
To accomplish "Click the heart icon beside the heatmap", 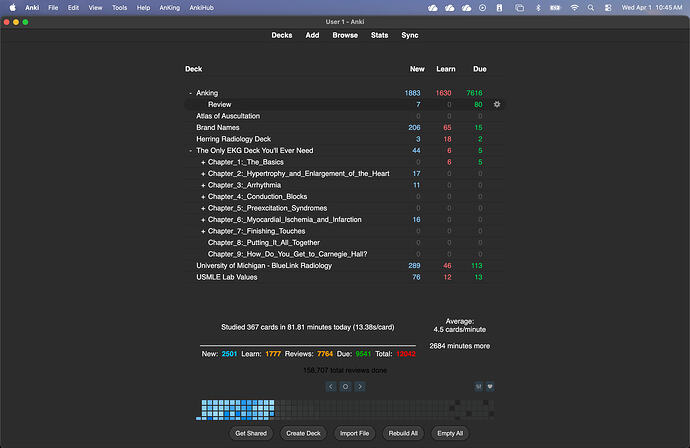I will (490, 386).
